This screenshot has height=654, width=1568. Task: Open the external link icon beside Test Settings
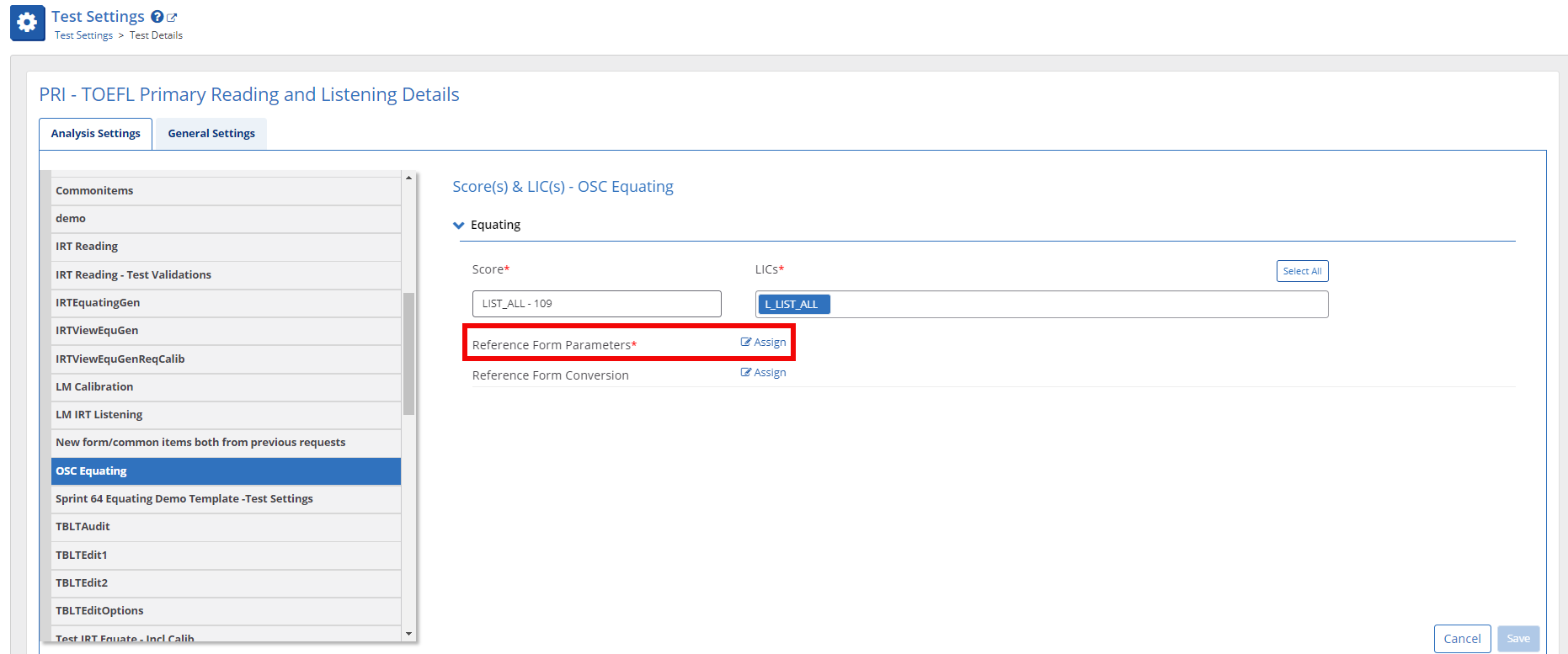click(x=172, y=17)
